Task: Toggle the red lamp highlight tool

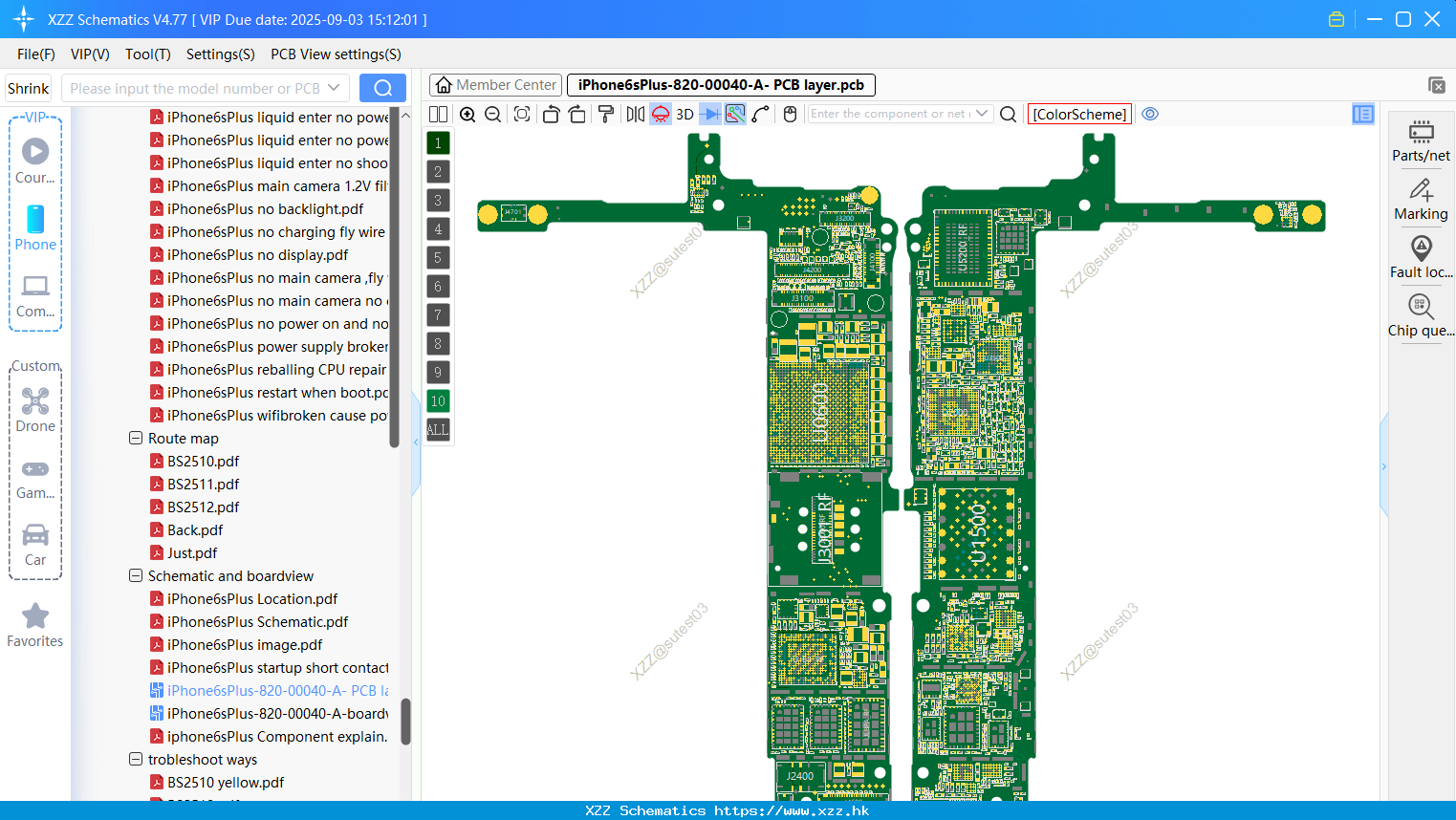Action: click(661, 114)
